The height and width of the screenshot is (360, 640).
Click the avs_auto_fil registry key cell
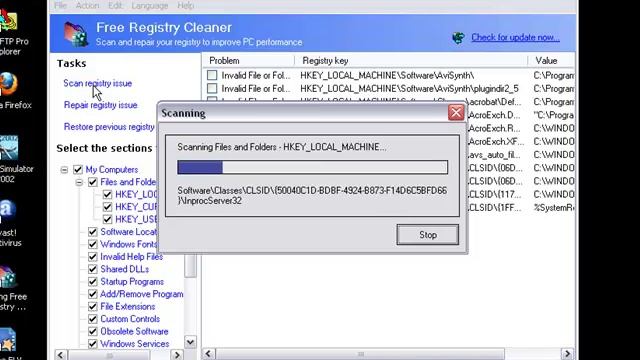(495, 155)
